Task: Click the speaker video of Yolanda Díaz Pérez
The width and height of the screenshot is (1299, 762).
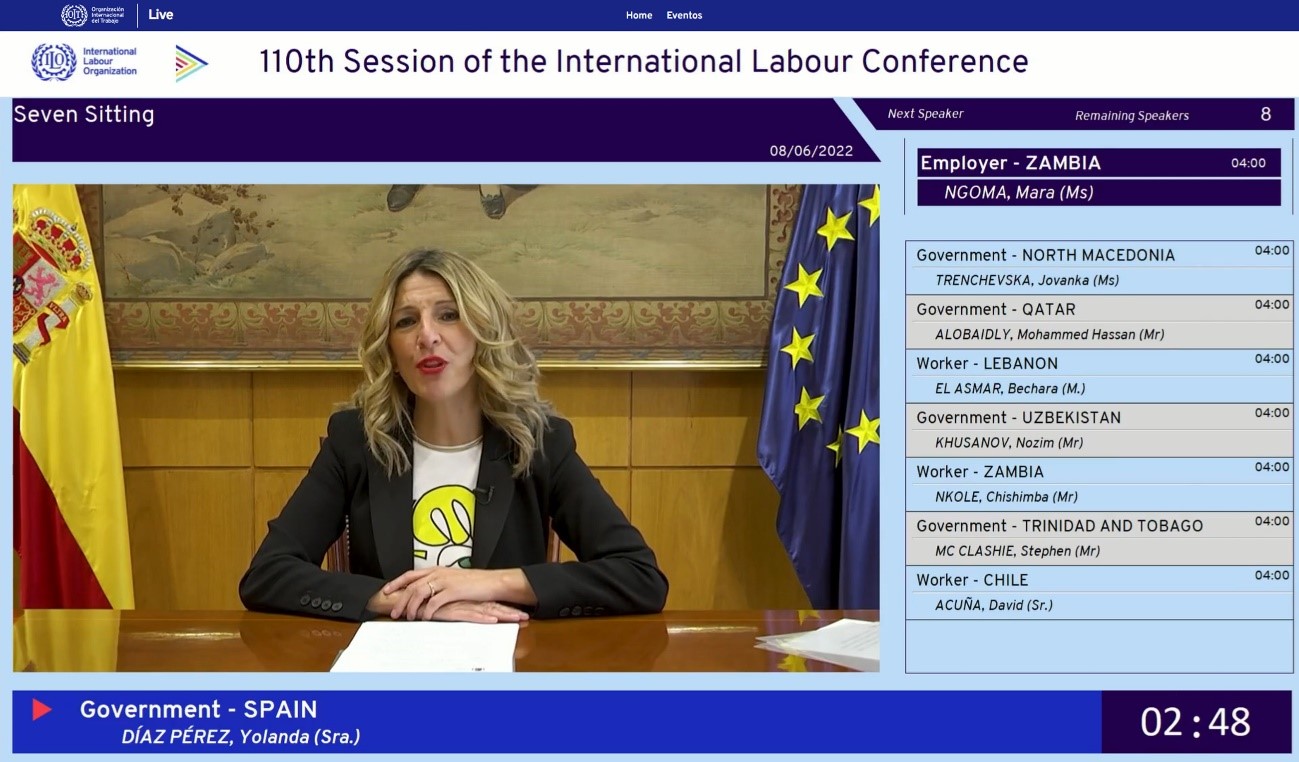Action: click(x=446, y=427)
